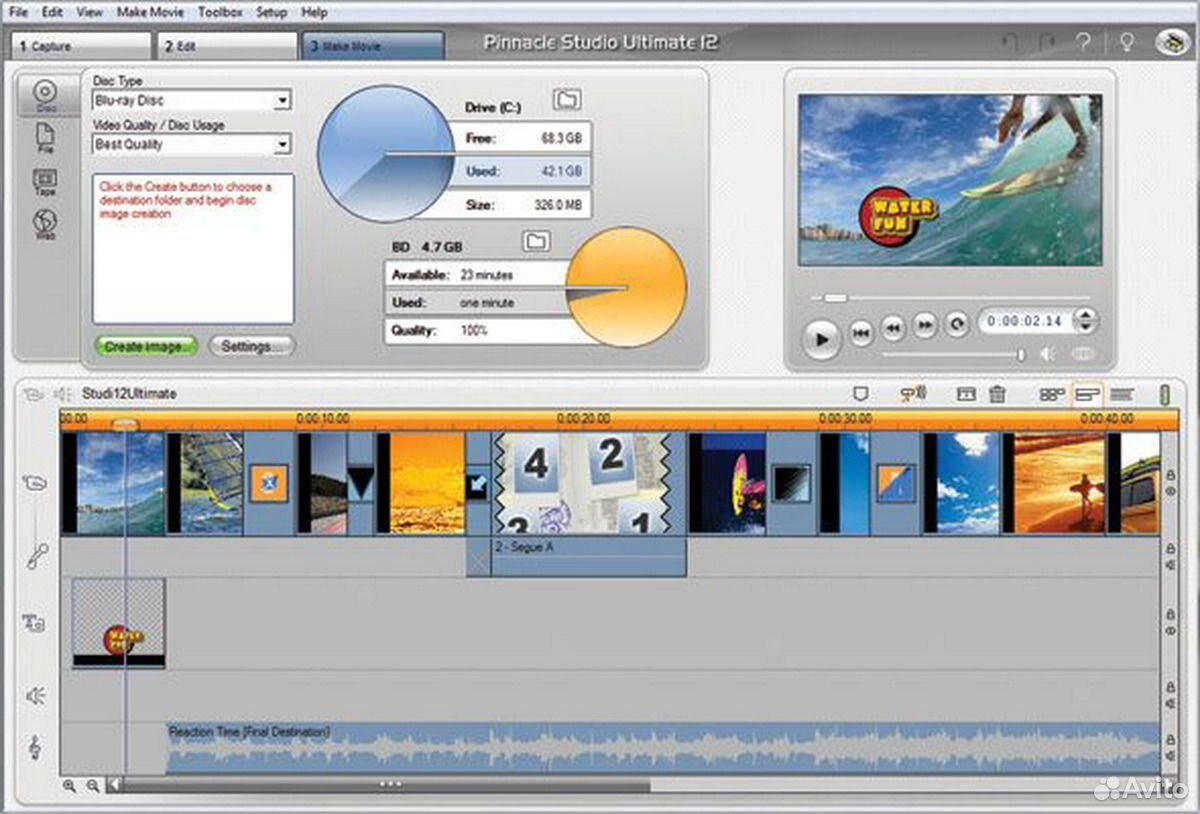Select the Disc output icon
This screenshot has height=814, width=1200.
pos(45,94)
